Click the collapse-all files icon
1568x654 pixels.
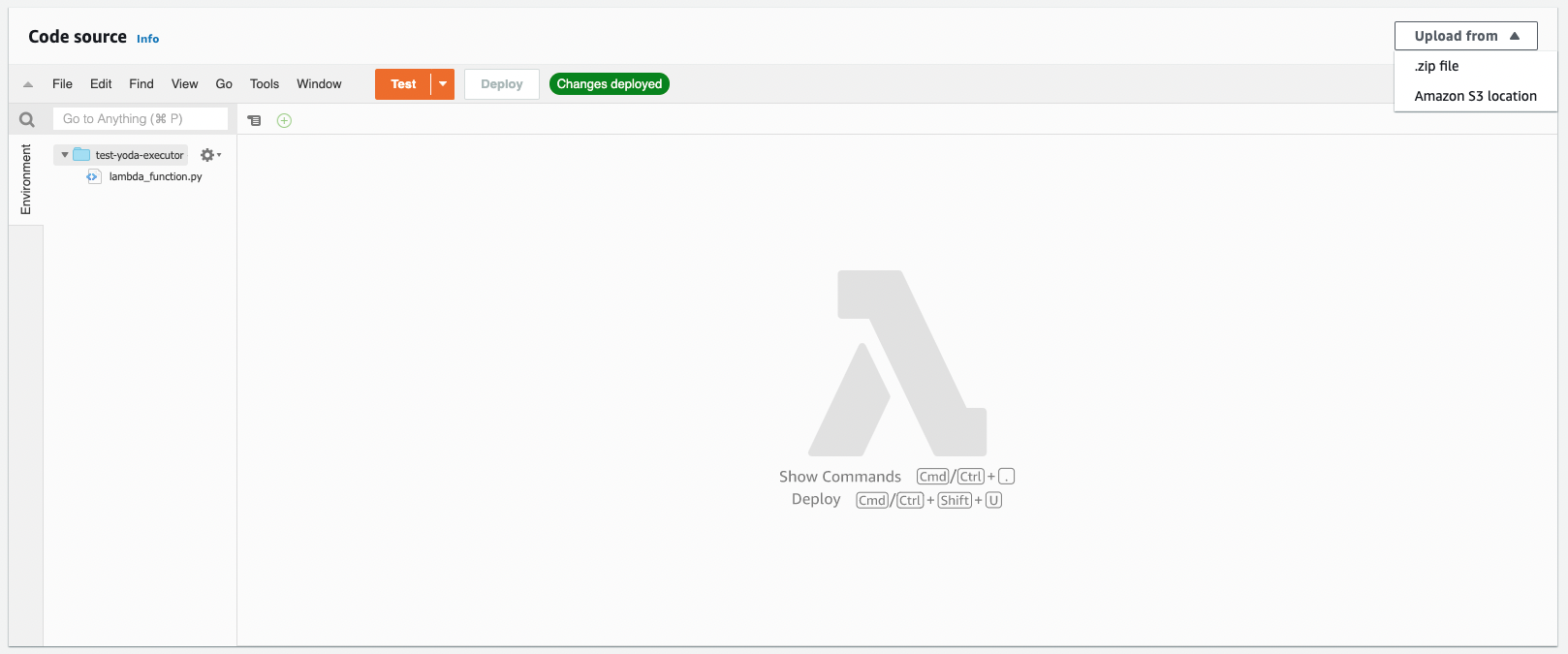tap(254, 120)
